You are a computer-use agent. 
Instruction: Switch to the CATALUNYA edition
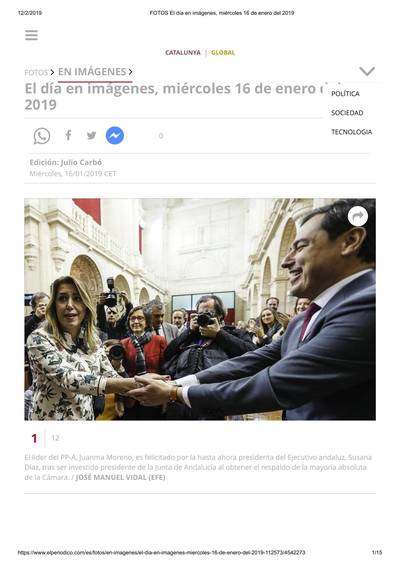pos(183,53)
